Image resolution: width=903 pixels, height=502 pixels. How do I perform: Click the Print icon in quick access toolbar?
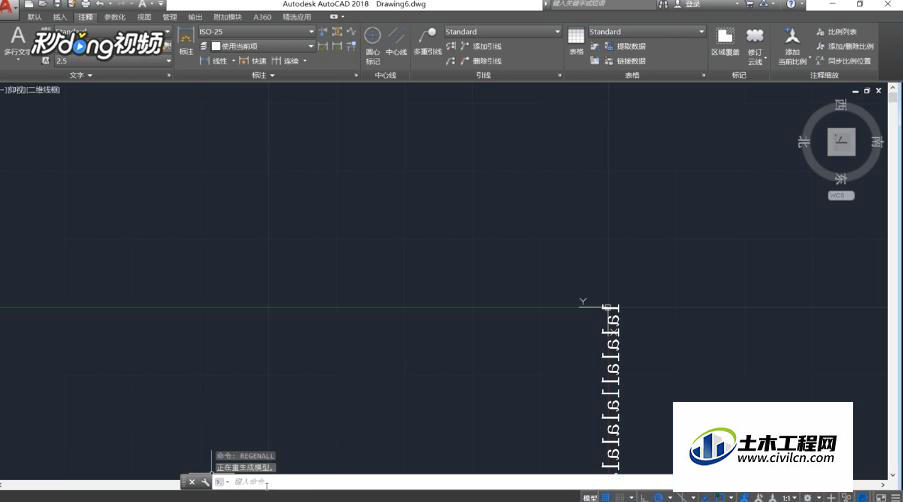[x=85, y=4]
